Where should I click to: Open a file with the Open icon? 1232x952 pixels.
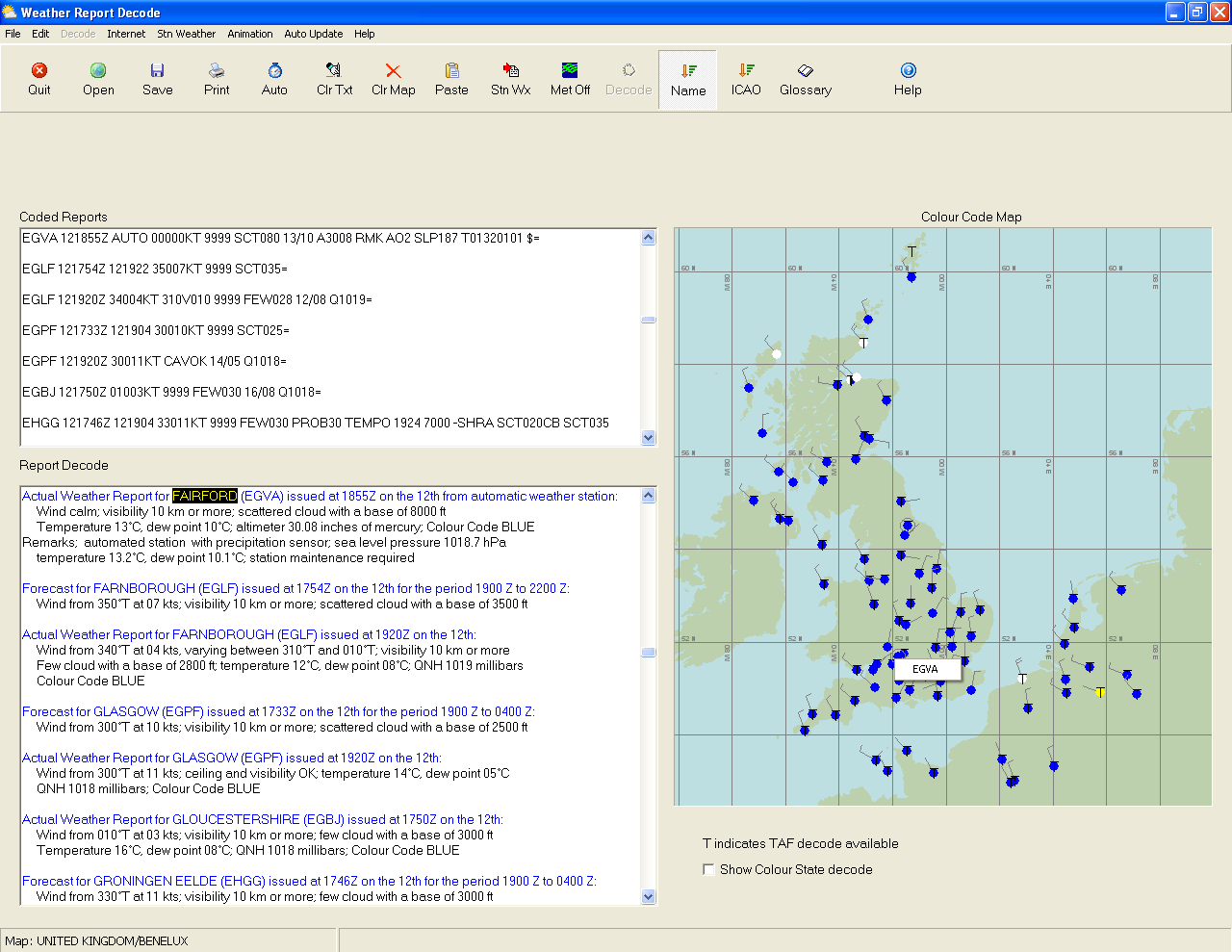pyautogui.click(x=98, y=79)
